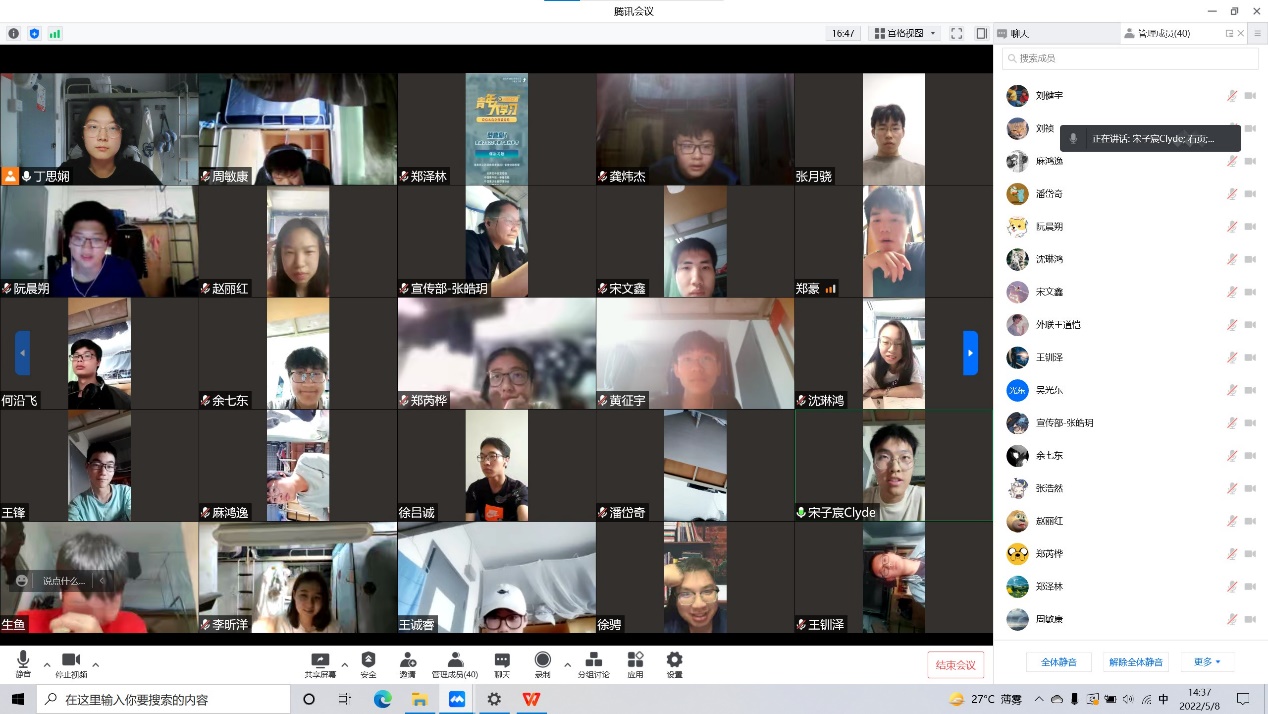This screenshot has height=714, width=1268.
Task: Enter full screen mode icon
Action: coord(956,33)
